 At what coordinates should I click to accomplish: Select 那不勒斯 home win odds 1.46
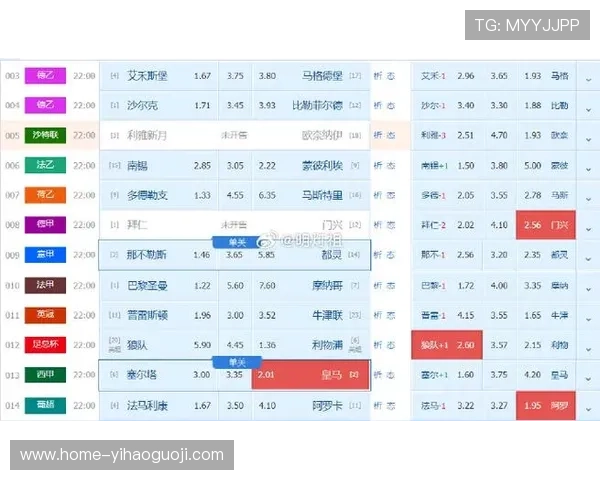point(202,255)
